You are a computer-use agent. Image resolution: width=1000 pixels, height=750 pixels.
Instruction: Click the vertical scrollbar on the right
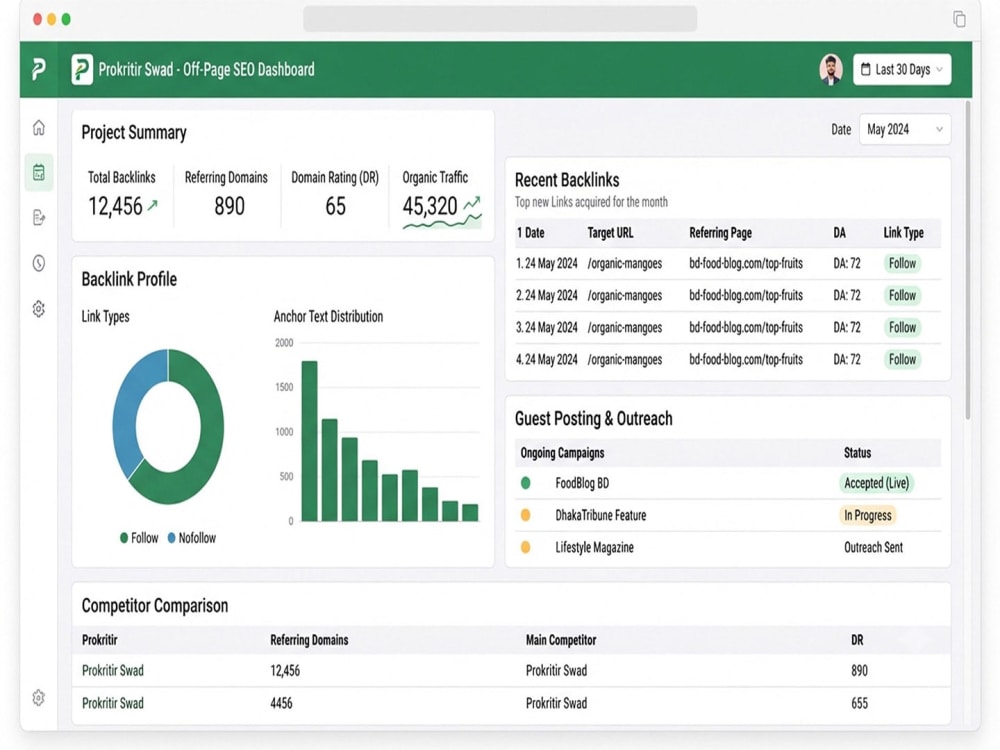click(968, 260)
